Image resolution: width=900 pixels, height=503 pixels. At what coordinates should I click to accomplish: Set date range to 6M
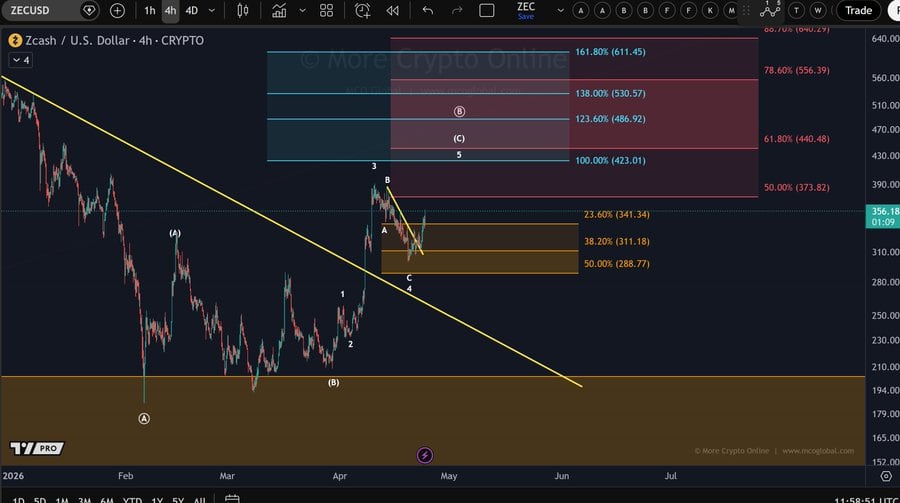click(107, 500)
